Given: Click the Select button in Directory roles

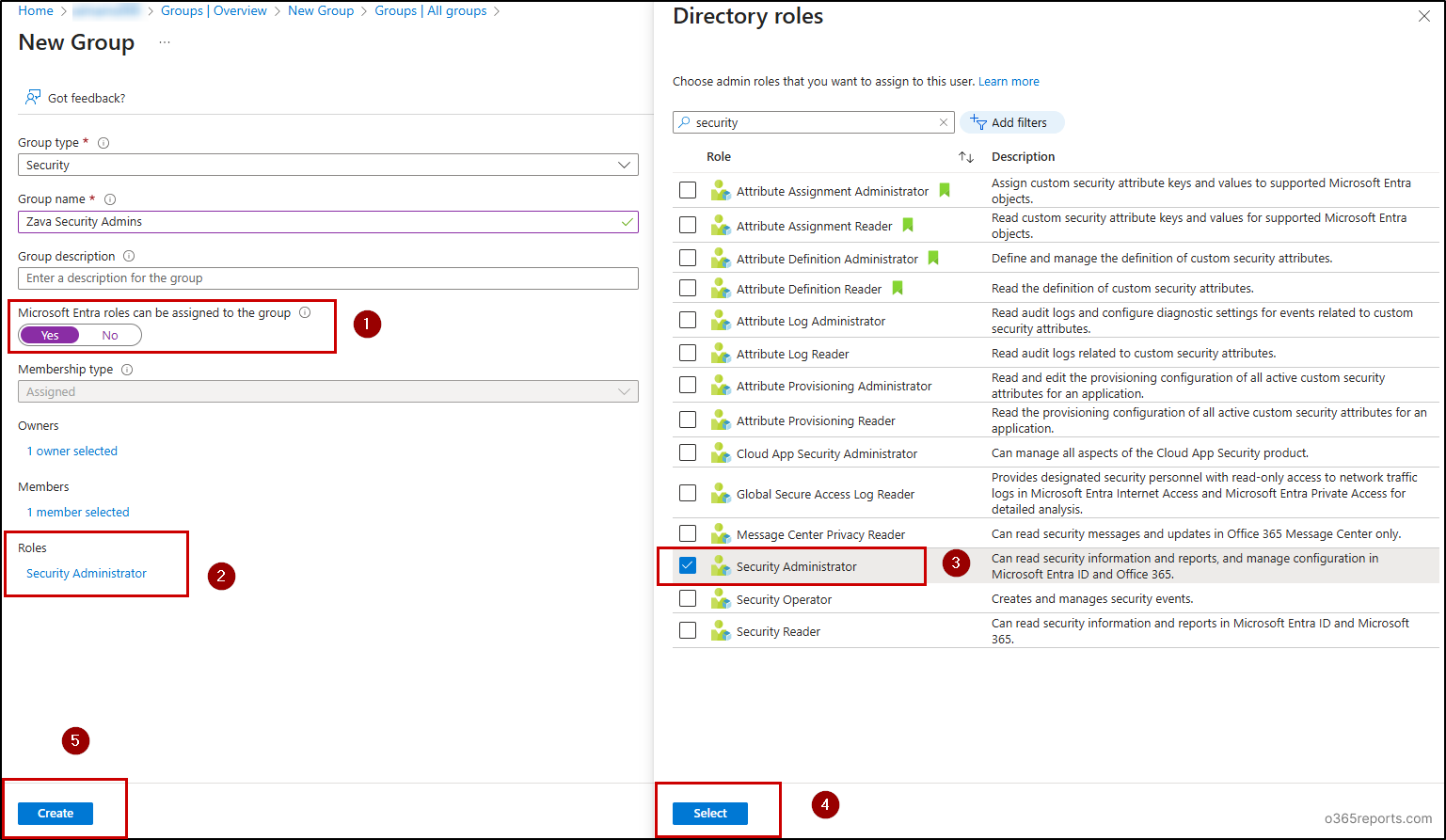Looking at the screenshot, I should [x=710, y=814].
